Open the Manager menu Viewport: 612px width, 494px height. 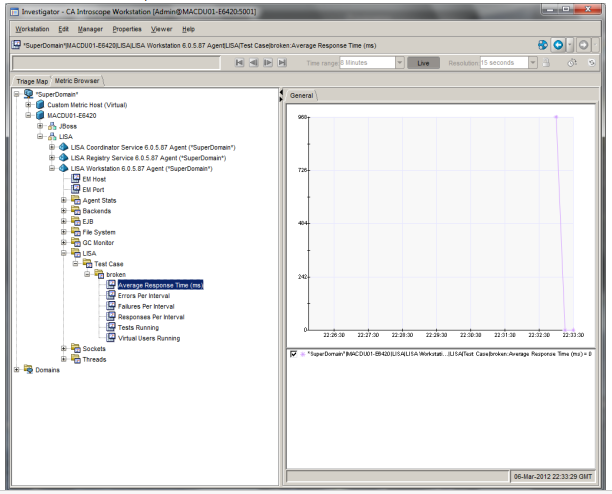coord(88,28)
